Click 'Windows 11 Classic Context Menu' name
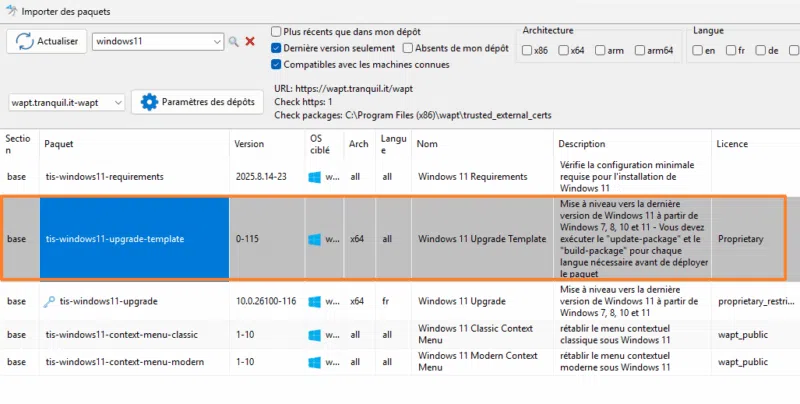 click(x=476, y=334)
